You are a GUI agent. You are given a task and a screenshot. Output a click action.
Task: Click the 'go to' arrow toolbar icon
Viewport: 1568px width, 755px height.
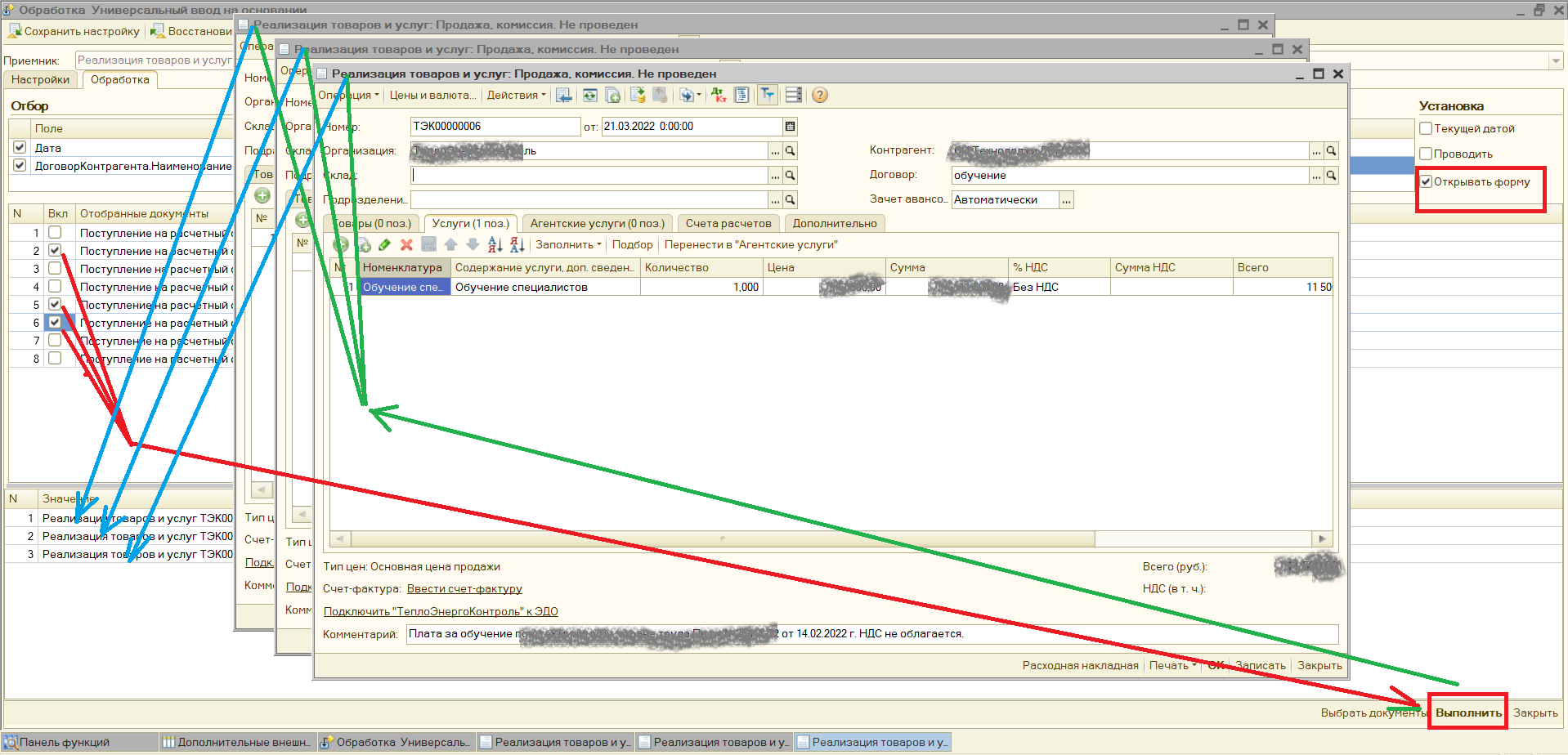point(689,96)
